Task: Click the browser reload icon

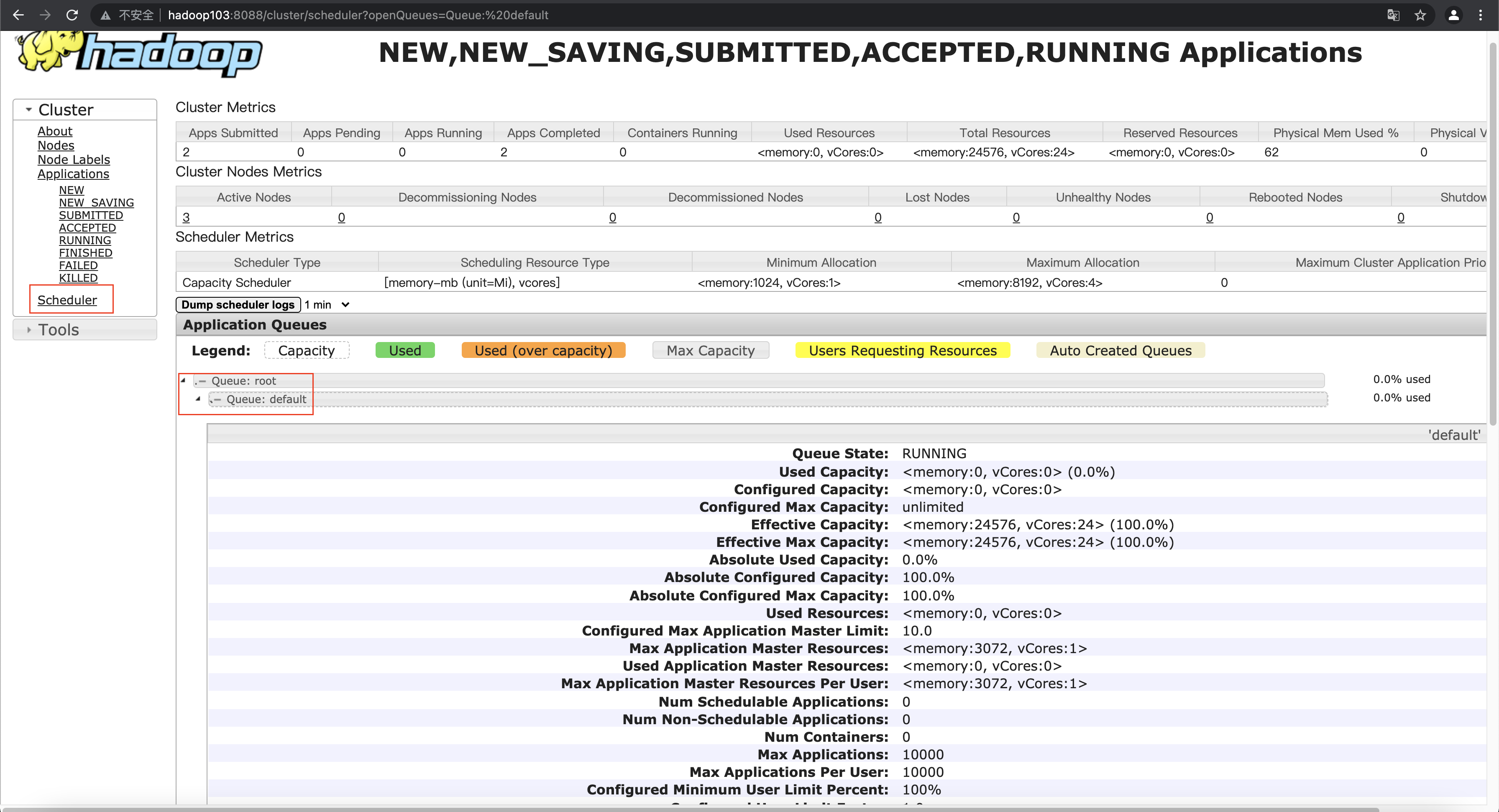Action: tap(72, 15)
